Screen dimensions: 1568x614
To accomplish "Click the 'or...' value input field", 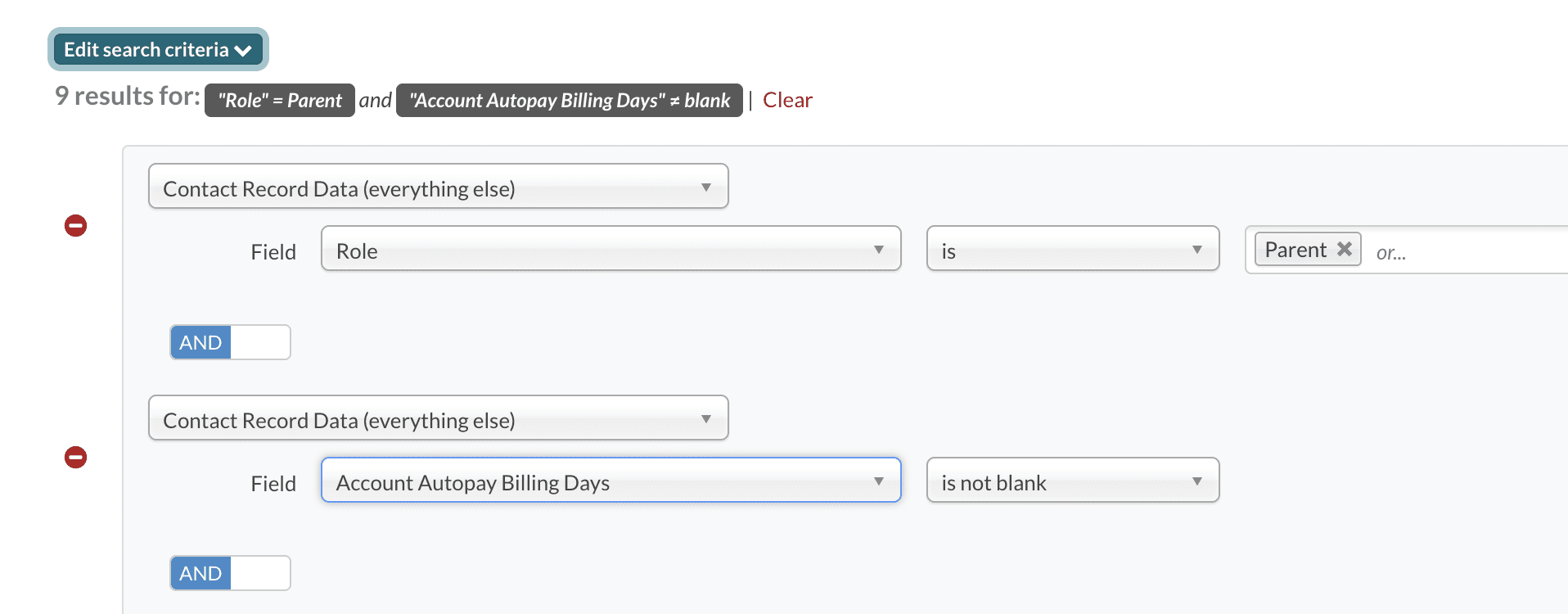I will click(x=1457, y=252).
